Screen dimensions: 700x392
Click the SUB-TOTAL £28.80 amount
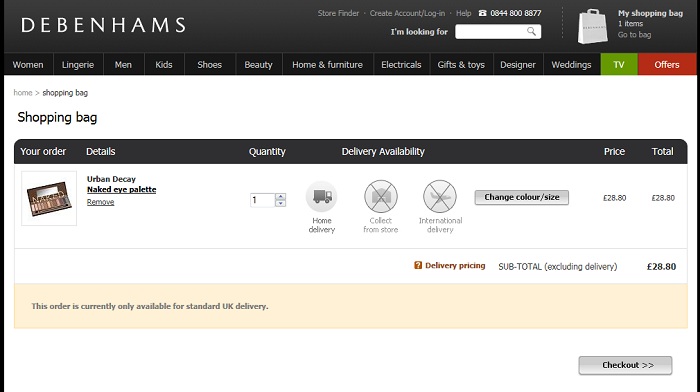[x=661, y=267]
